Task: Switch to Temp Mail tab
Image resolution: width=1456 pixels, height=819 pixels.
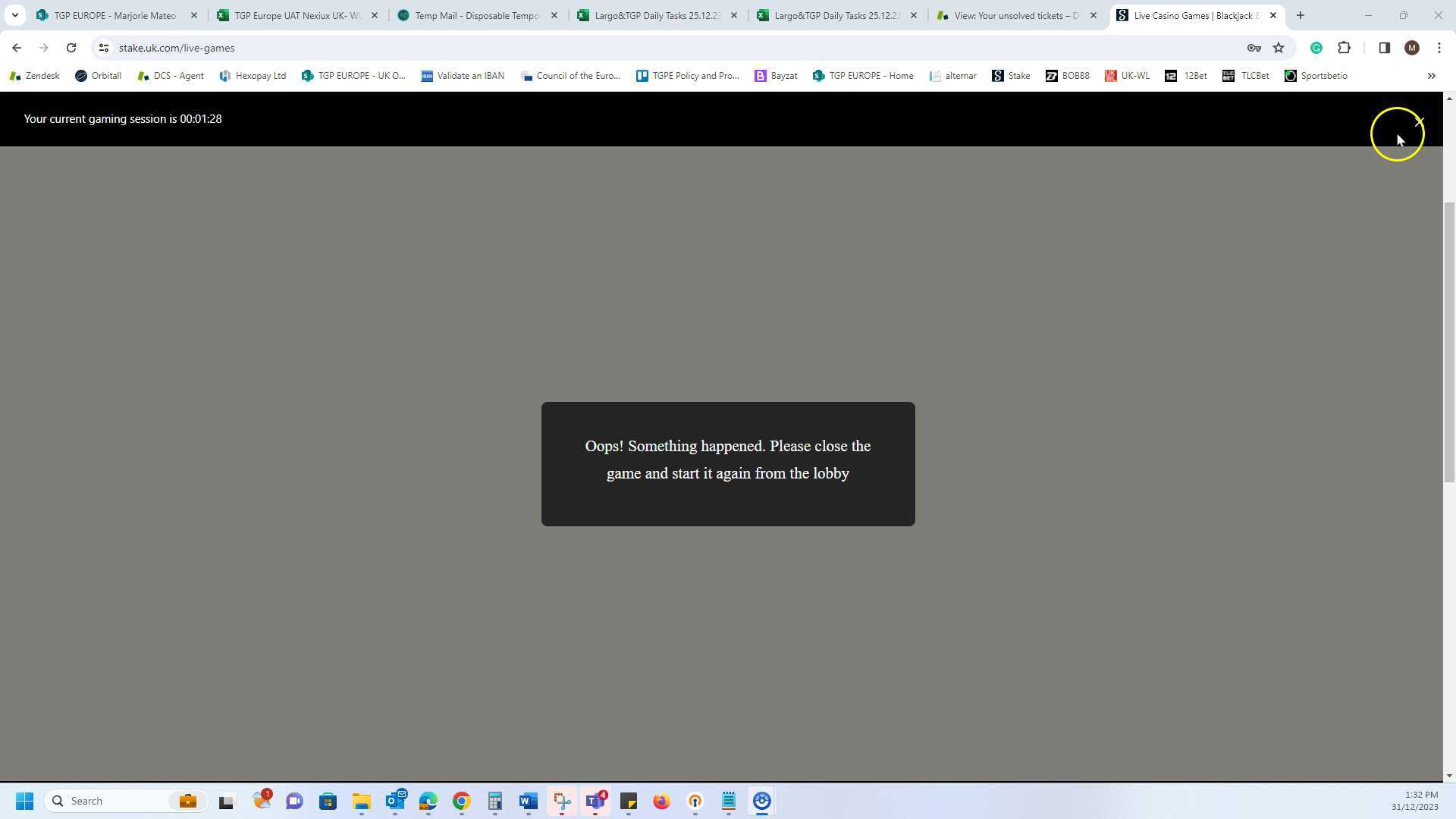Action: coord(477,15)
